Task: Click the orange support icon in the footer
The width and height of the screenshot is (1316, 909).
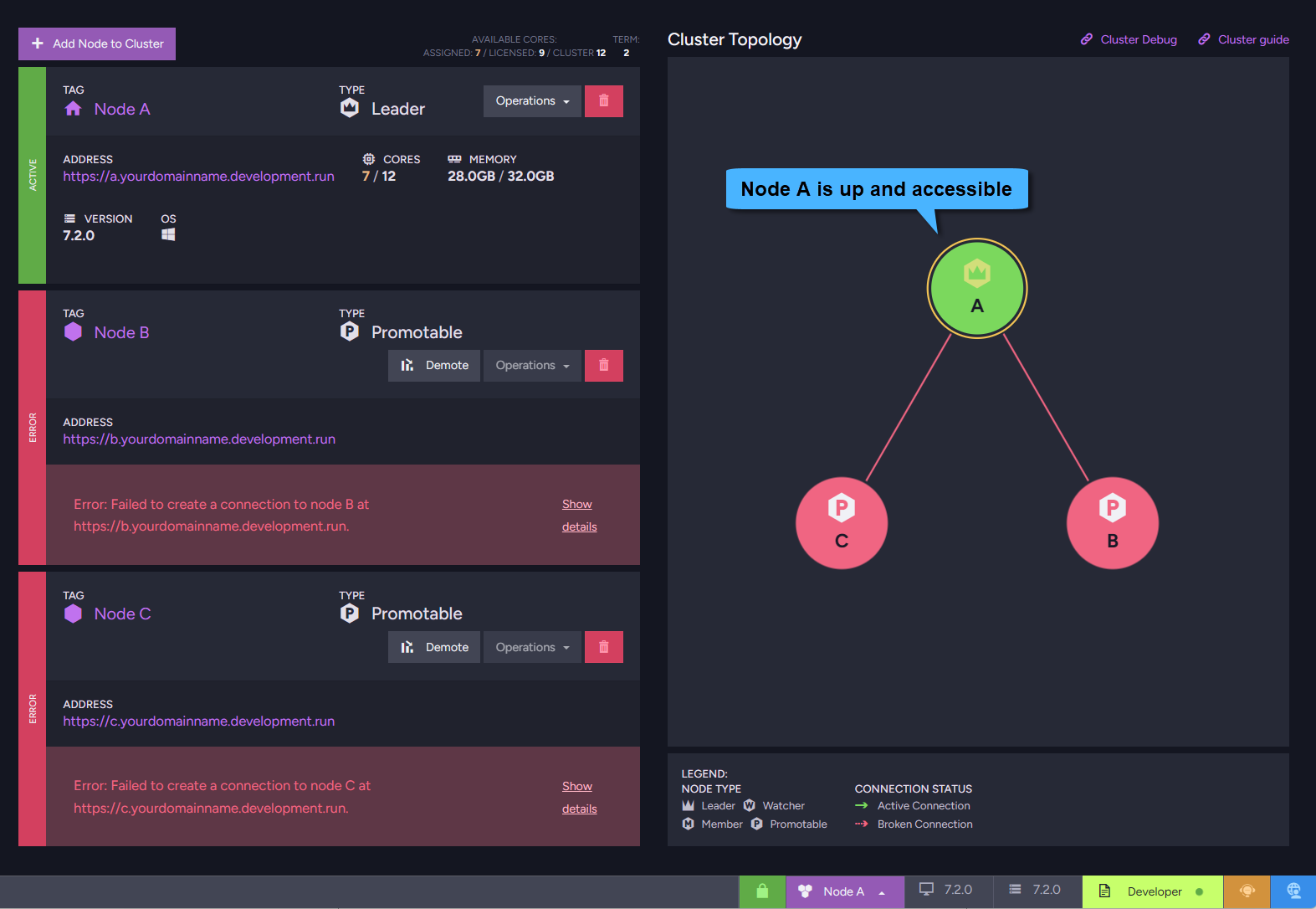Action: pyautogui.click(x=1247, y=891)
